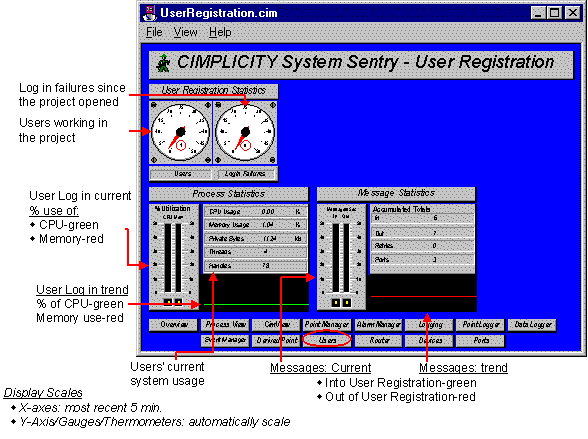Screen dimensions: 588x439
Task: Click the Ports button
Action: pyautogui.click(x=481, y=340)
